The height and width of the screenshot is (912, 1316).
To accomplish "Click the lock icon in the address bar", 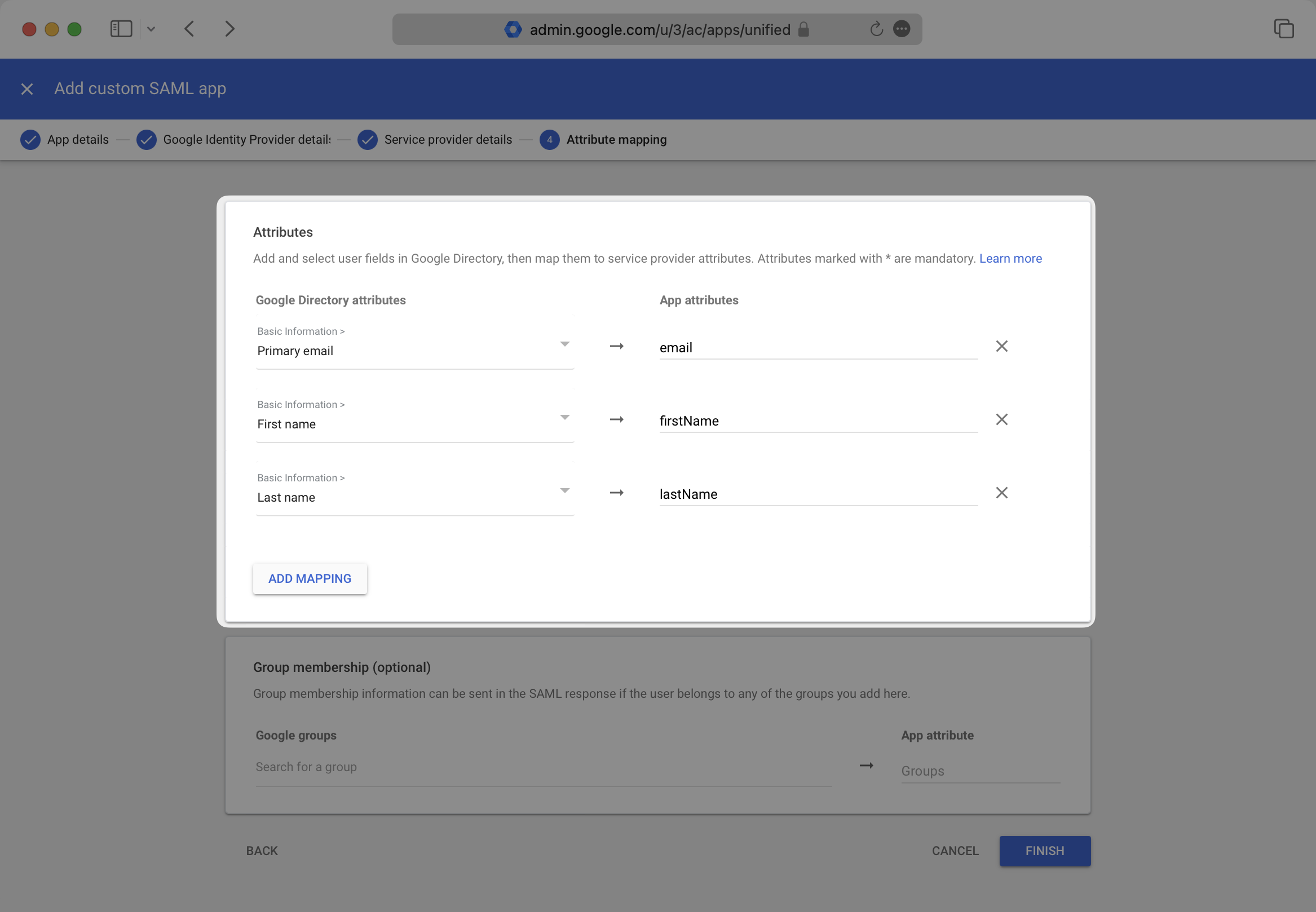I will [803, 29].
